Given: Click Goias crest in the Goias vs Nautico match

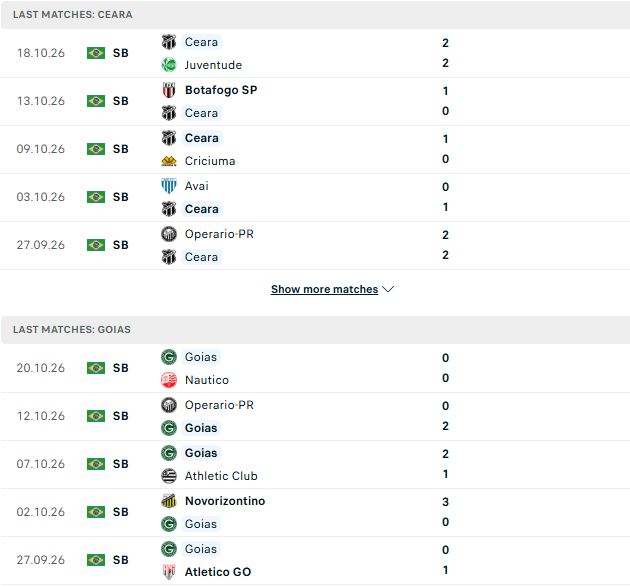Looking at the screenshot, I should click(169, 357).
